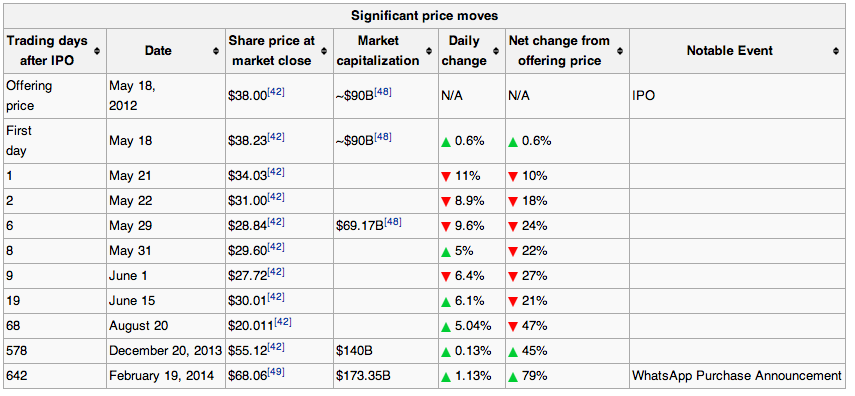Sort table by Date column arrows
The image size is (855, 396).
215,51
